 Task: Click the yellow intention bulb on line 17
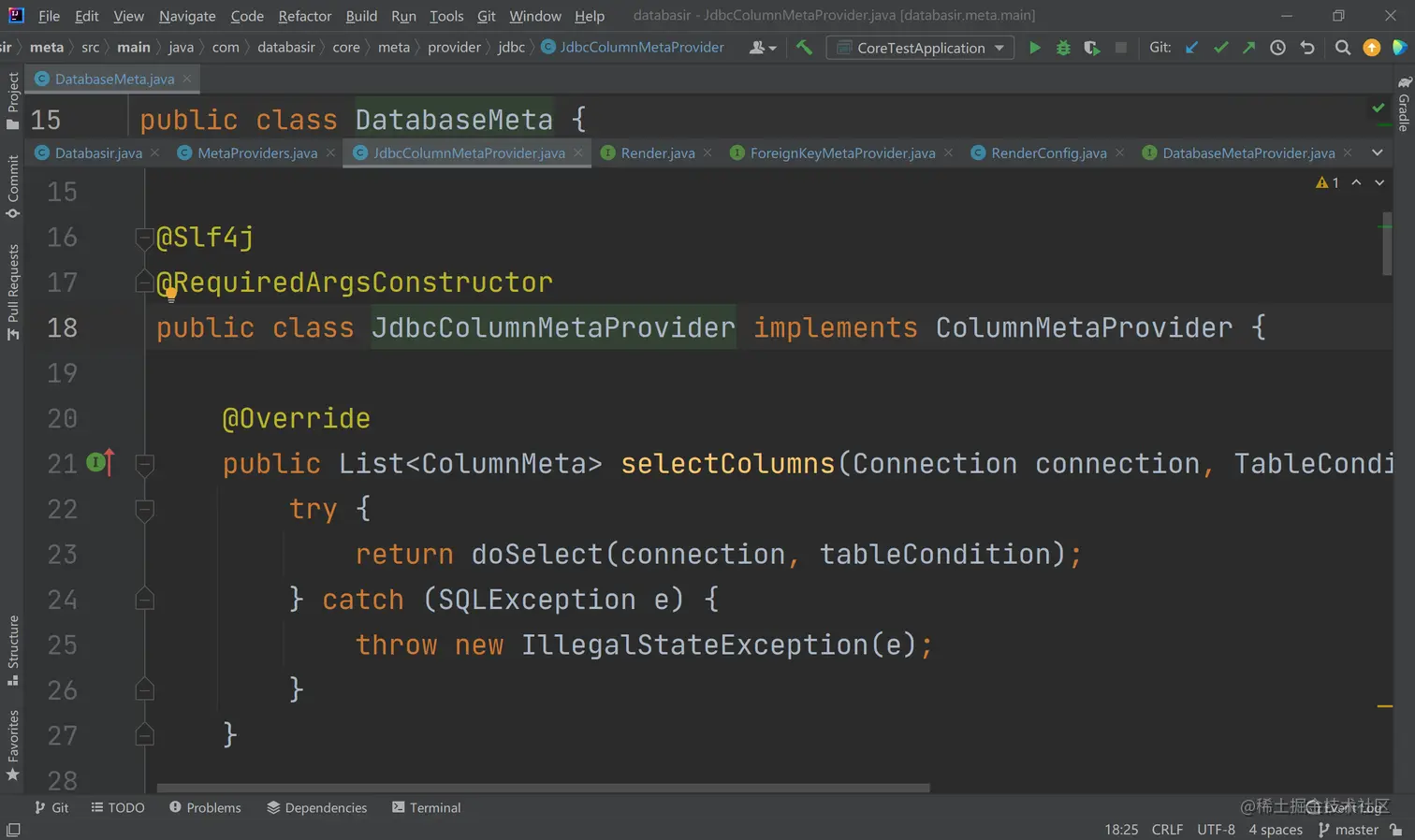click(x=171, y=295)
